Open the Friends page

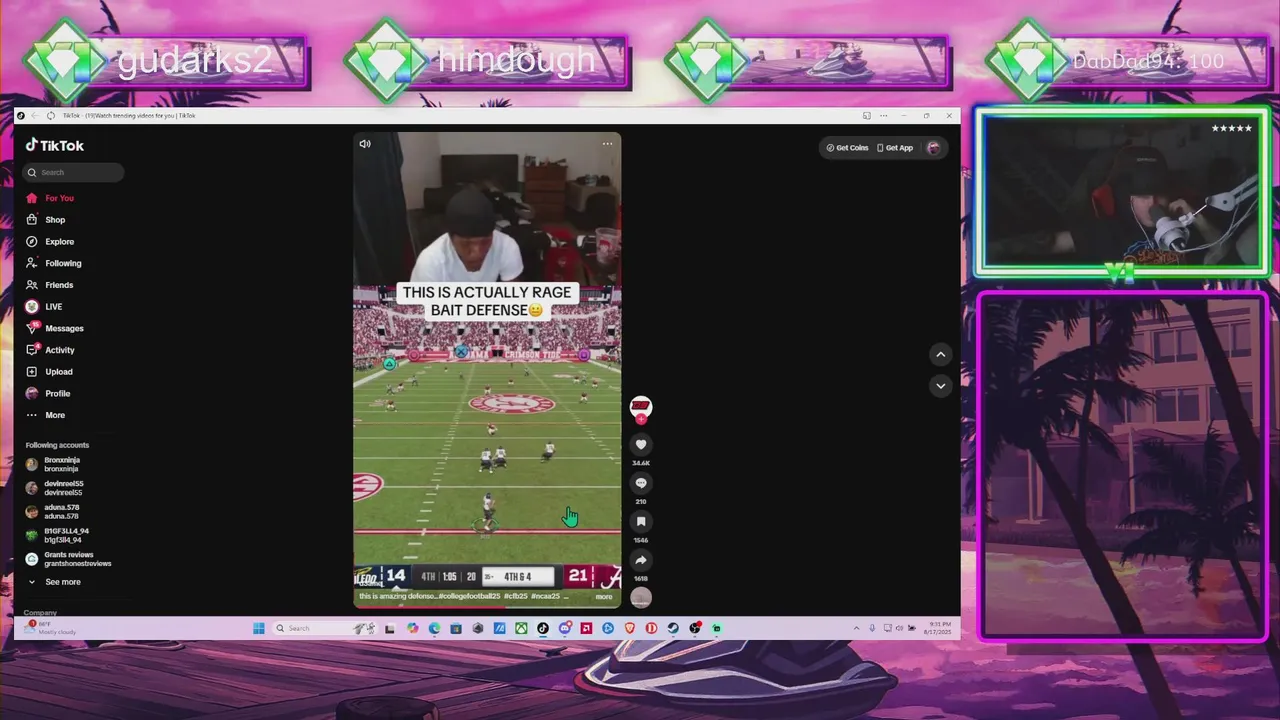coord(50,285)
